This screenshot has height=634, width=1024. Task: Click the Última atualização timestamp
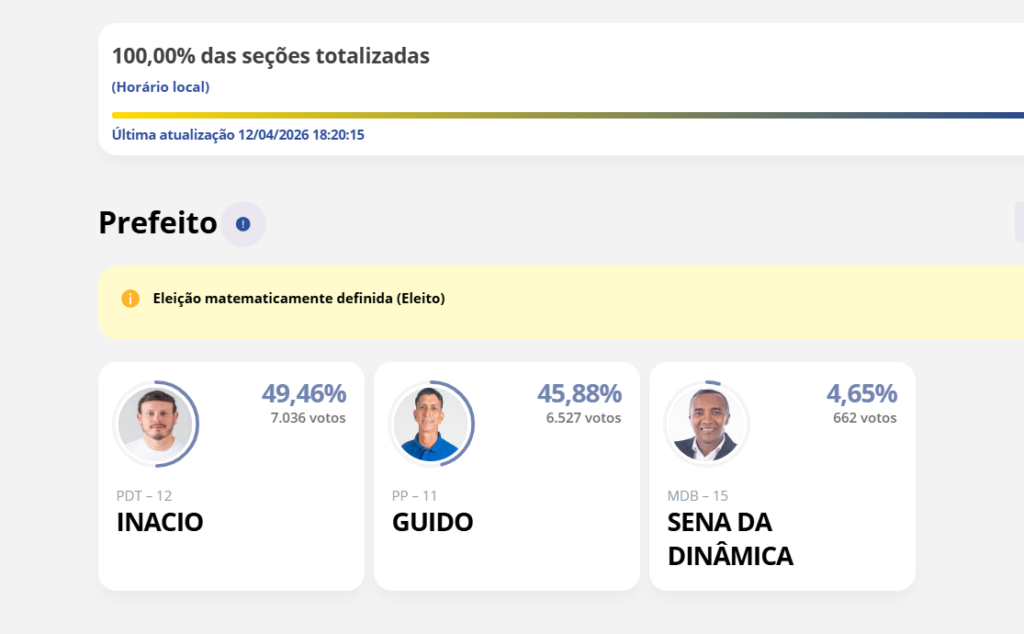238,135
